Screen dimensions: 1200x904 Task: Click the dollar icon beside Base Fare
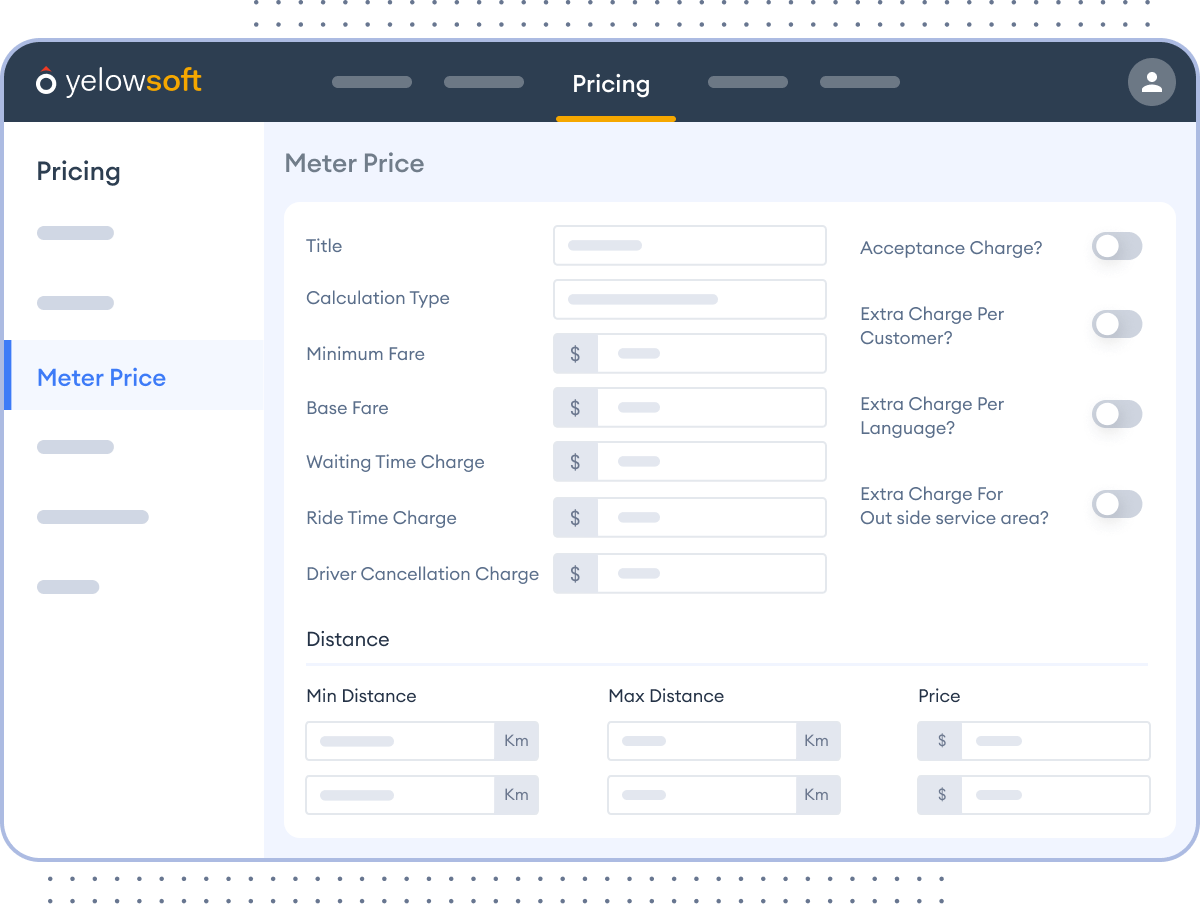point(575,407)
